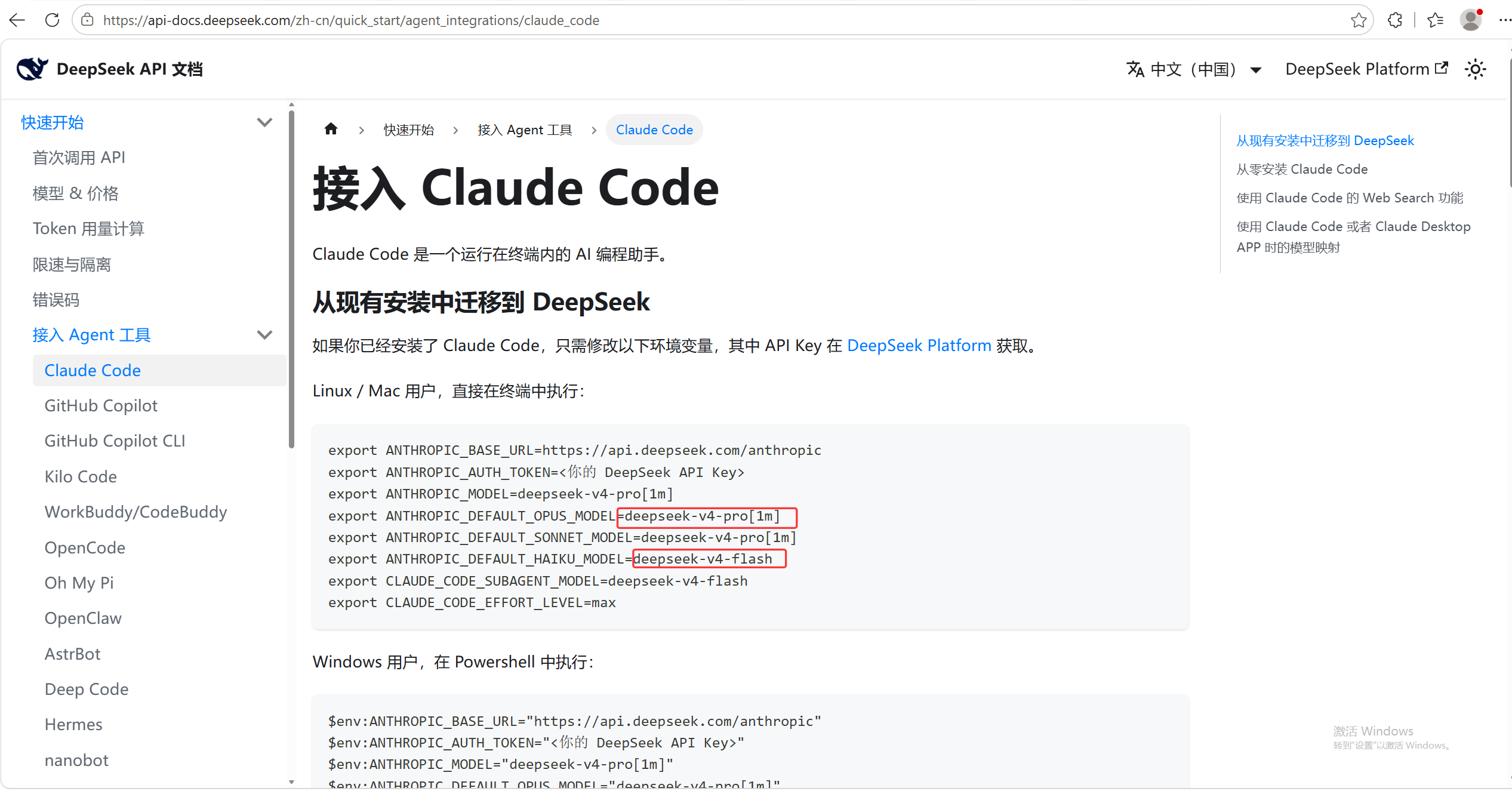The image size is (1512, 791).
Task: Click the CLAUDE_CODE_EFFORT_LEVEL=max line
Action: pyautogui.click(x=472, y=603)
